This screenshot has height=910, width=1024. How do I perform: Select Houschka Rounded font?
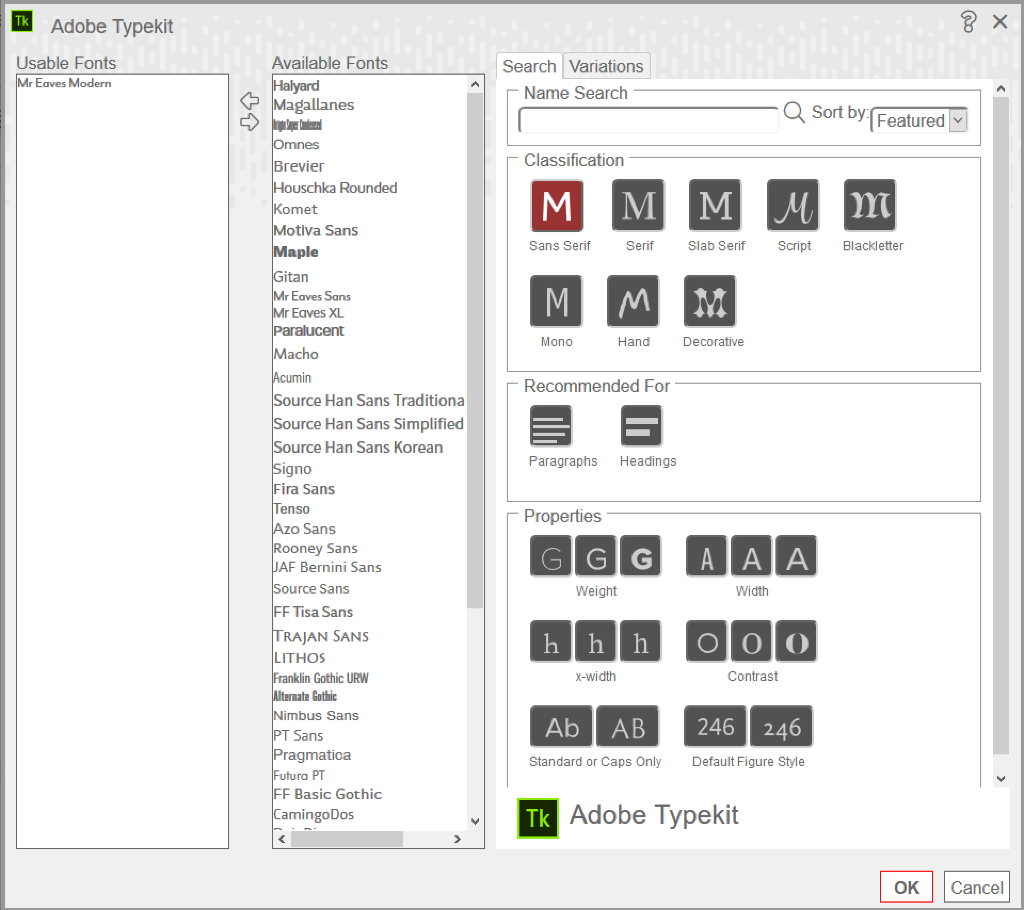tap(335, 187)
